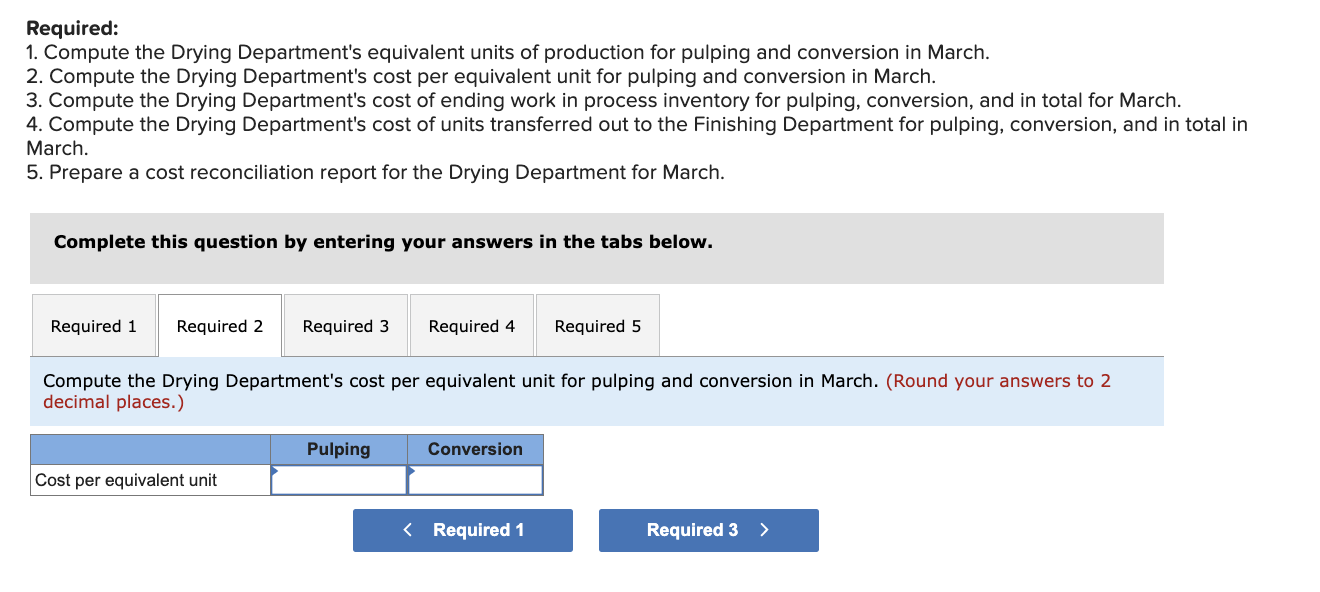Select the Pulping column header

point(338,449)
